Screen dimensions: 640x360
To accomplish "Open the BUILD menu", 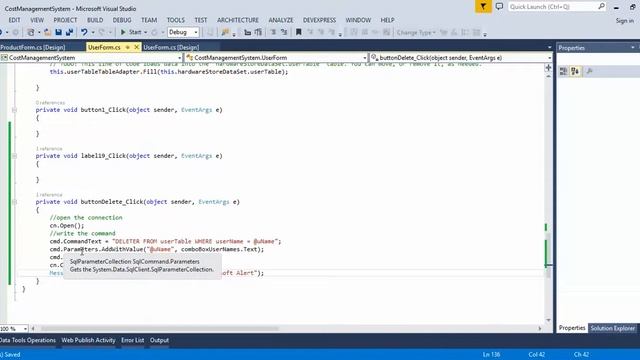I will (95, 20).
